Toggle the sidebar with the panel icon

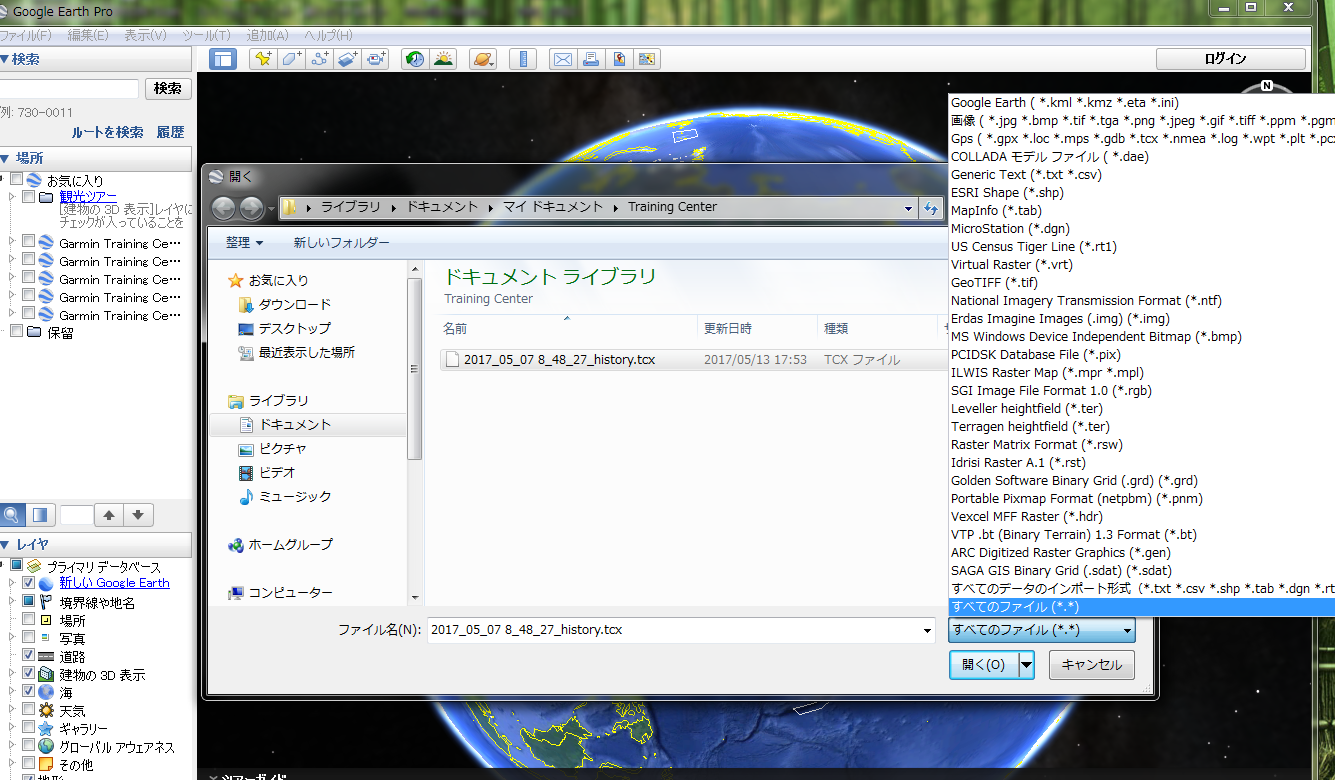pos(222,59)
